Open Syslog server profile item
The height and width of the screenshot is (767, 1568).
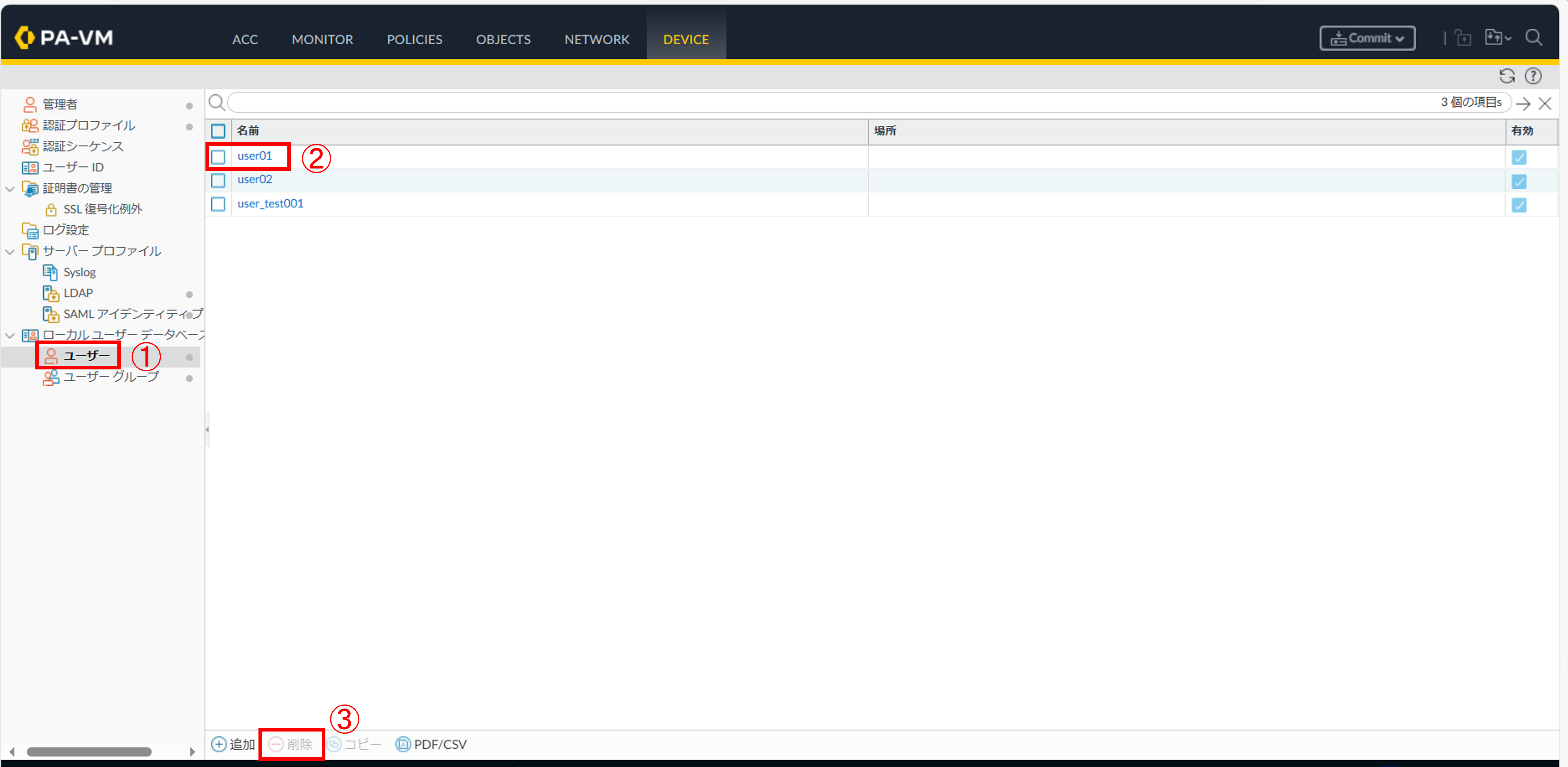coord(79,272)
